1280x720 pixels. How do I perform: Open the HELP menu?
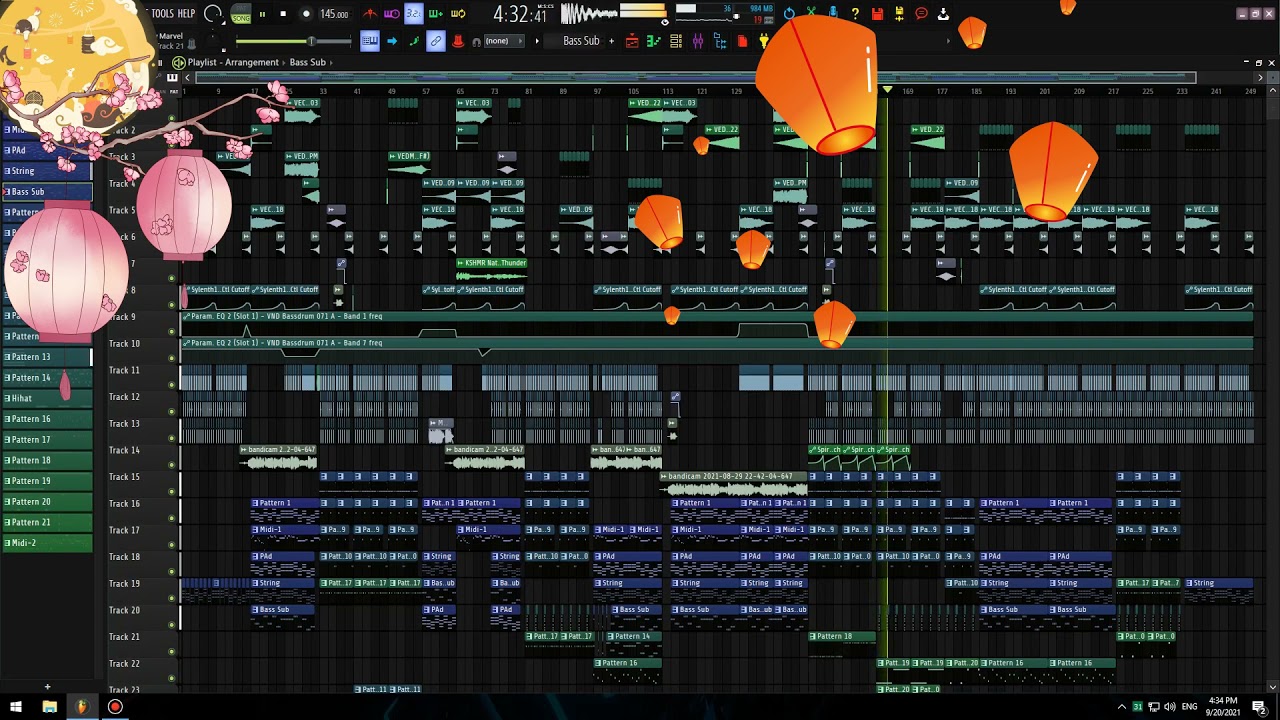(x=186, y=13)
